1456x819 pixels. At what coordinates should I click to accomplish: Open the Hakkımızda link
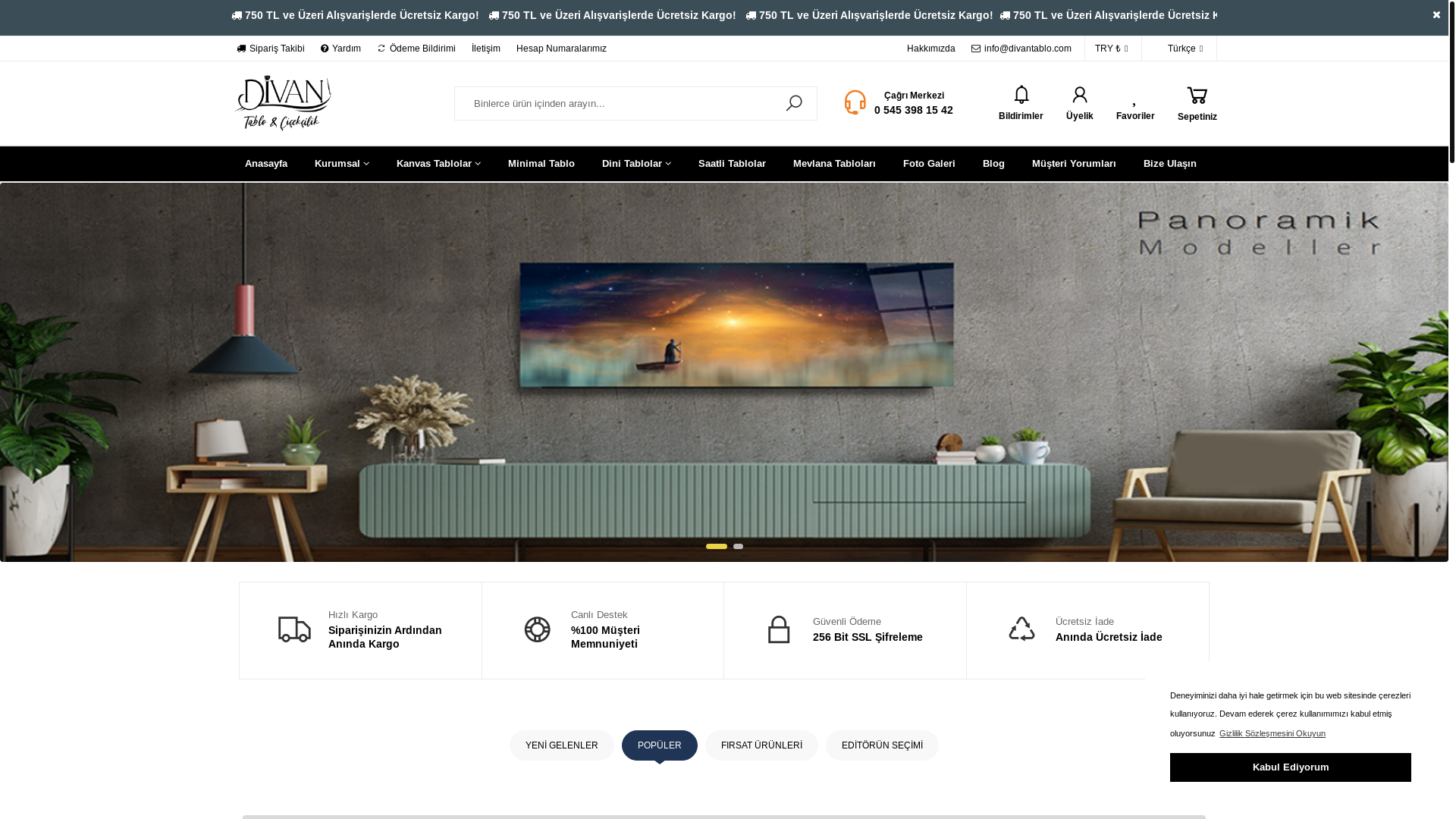(x=930, y=49)
